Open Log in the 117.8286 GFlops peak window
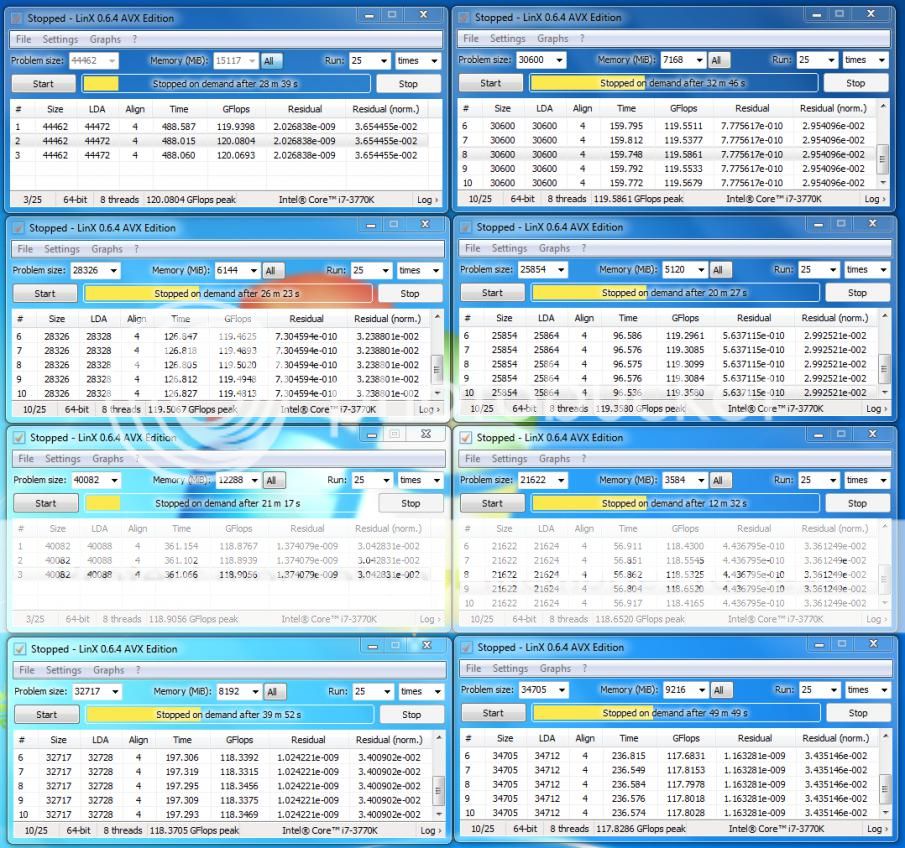 pyautogui.click(x=875, y=829)
